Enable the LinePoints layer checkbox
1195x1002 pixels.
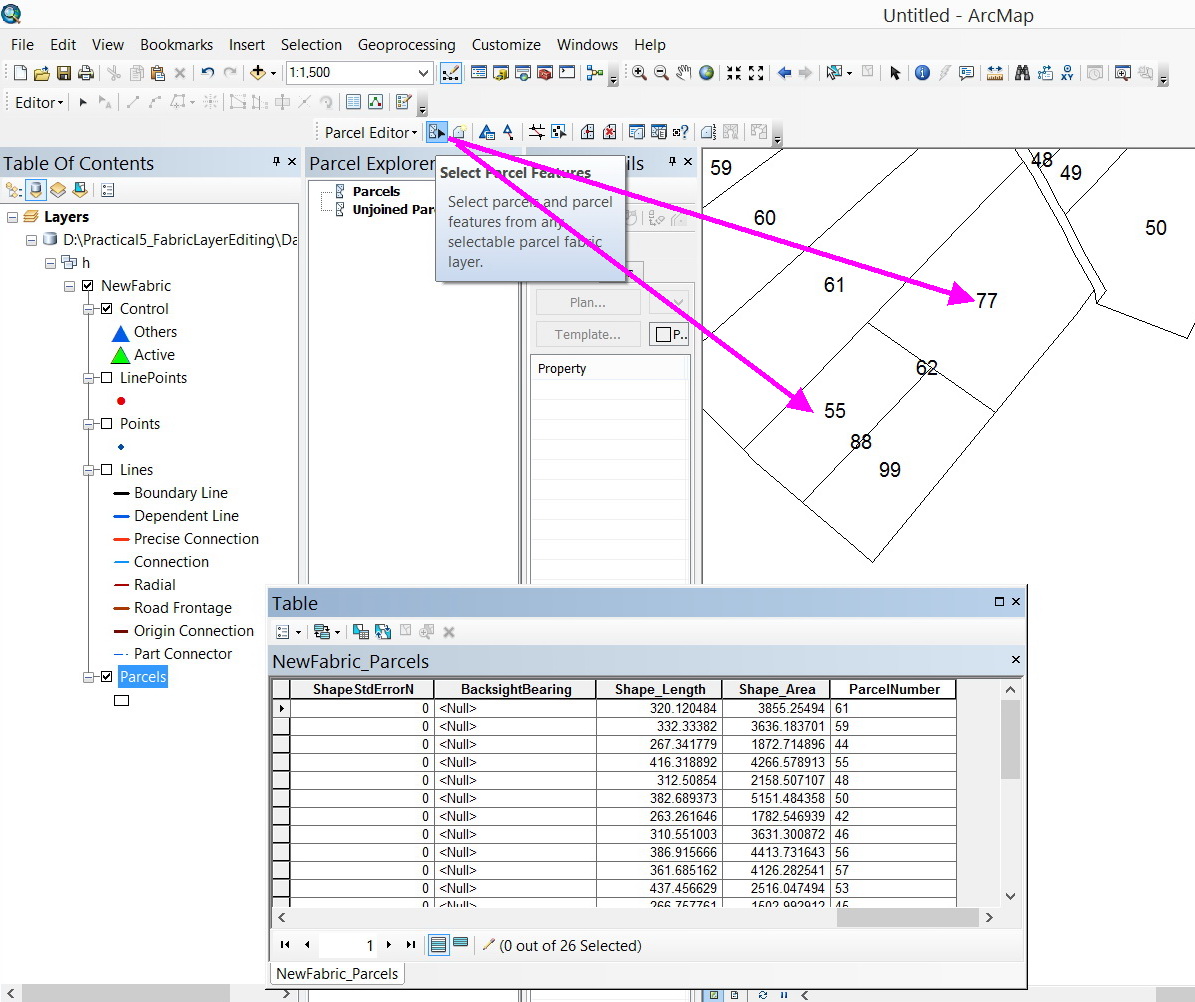coord(107,377)
